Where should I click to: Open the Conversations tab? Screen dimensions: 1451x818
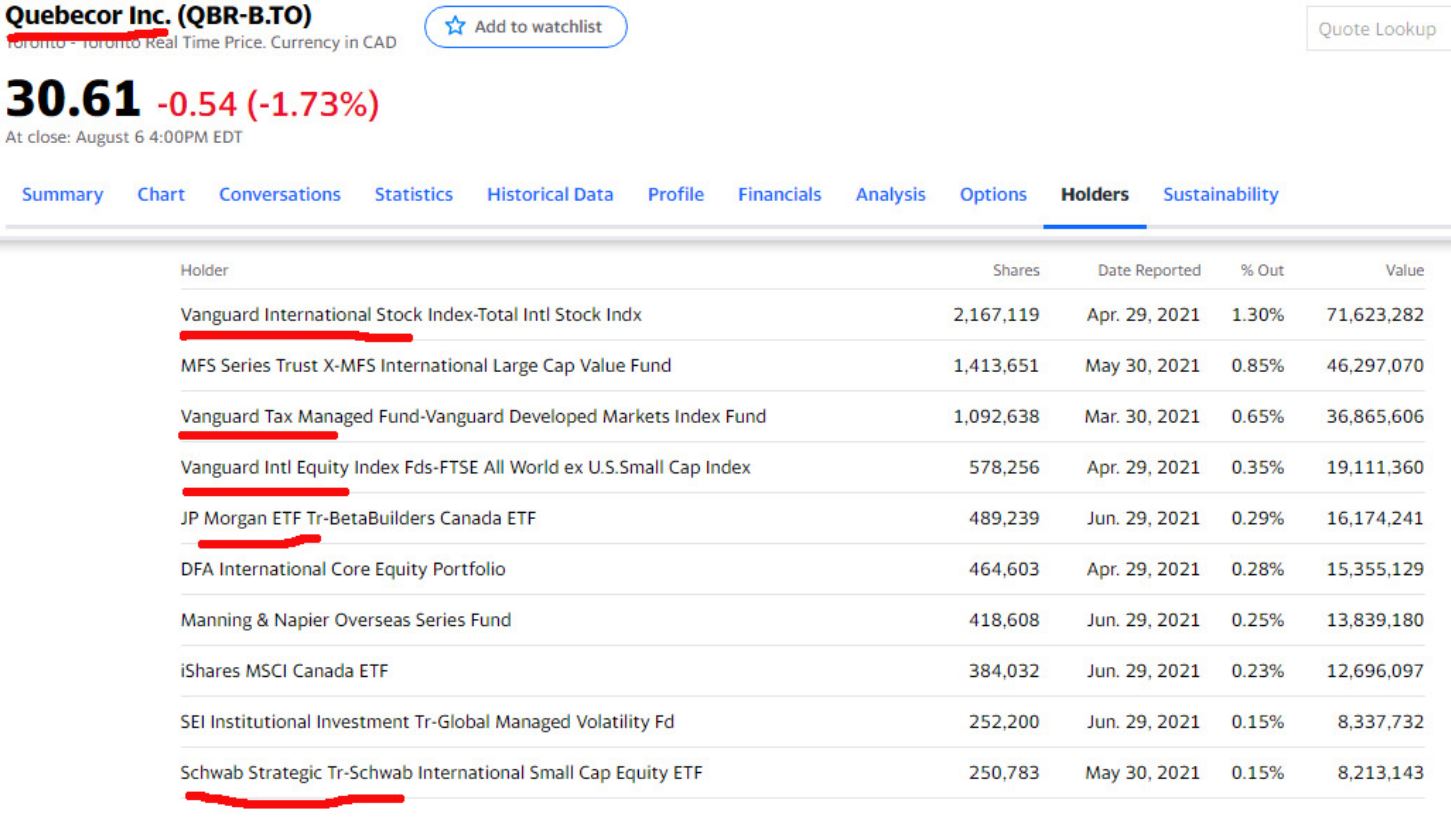point(279,195)
